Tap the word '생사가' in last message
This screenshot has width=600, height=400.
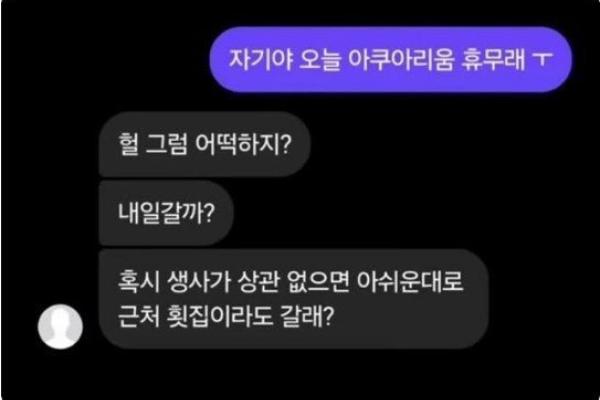[x=199, y=281]
